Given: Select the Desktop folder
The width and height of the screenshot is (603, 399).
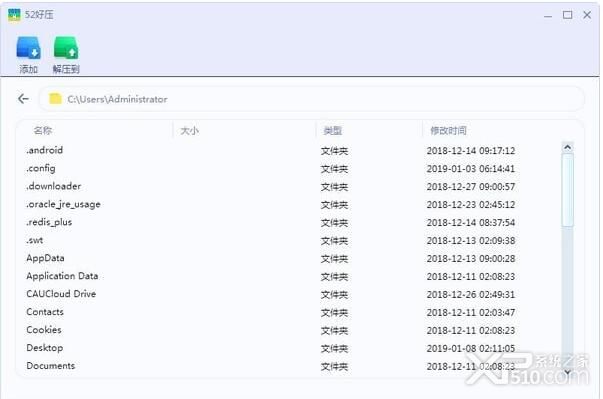Looking at the screenshot, I should [45, 348].
